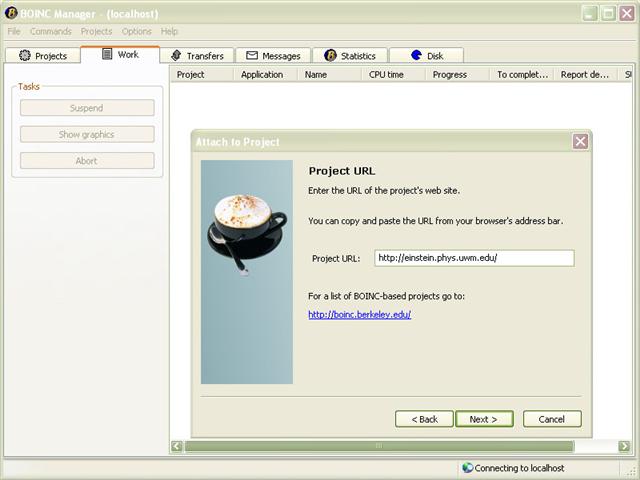
Task: Click into the Project URL input field
Action: [474, 258]
